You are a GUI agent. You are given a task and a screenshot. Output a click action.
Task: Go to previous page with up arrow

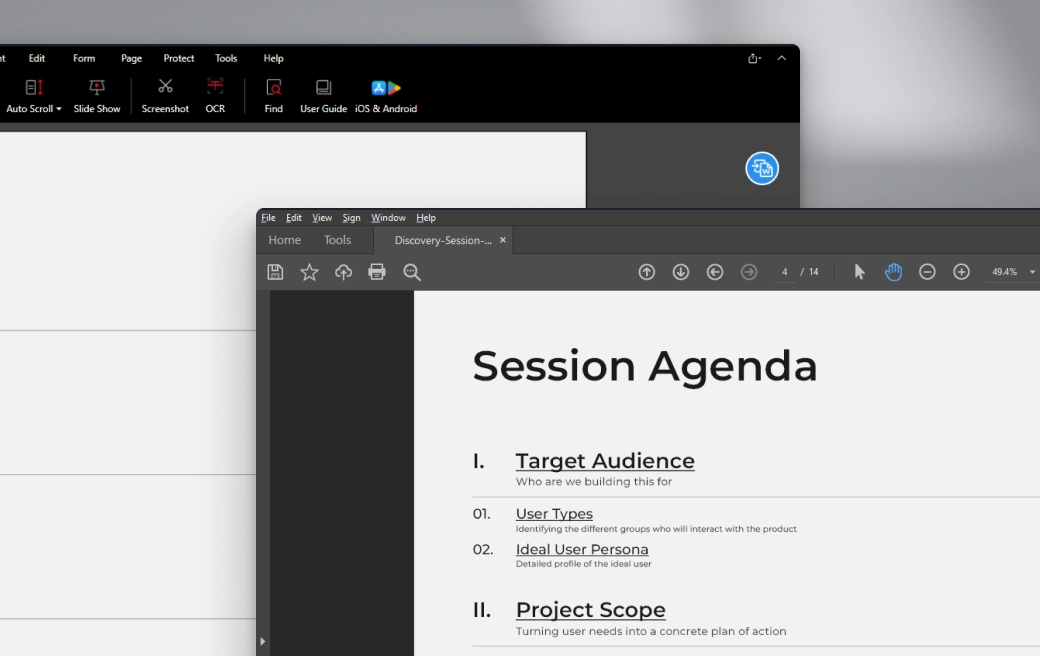point(647,272)
